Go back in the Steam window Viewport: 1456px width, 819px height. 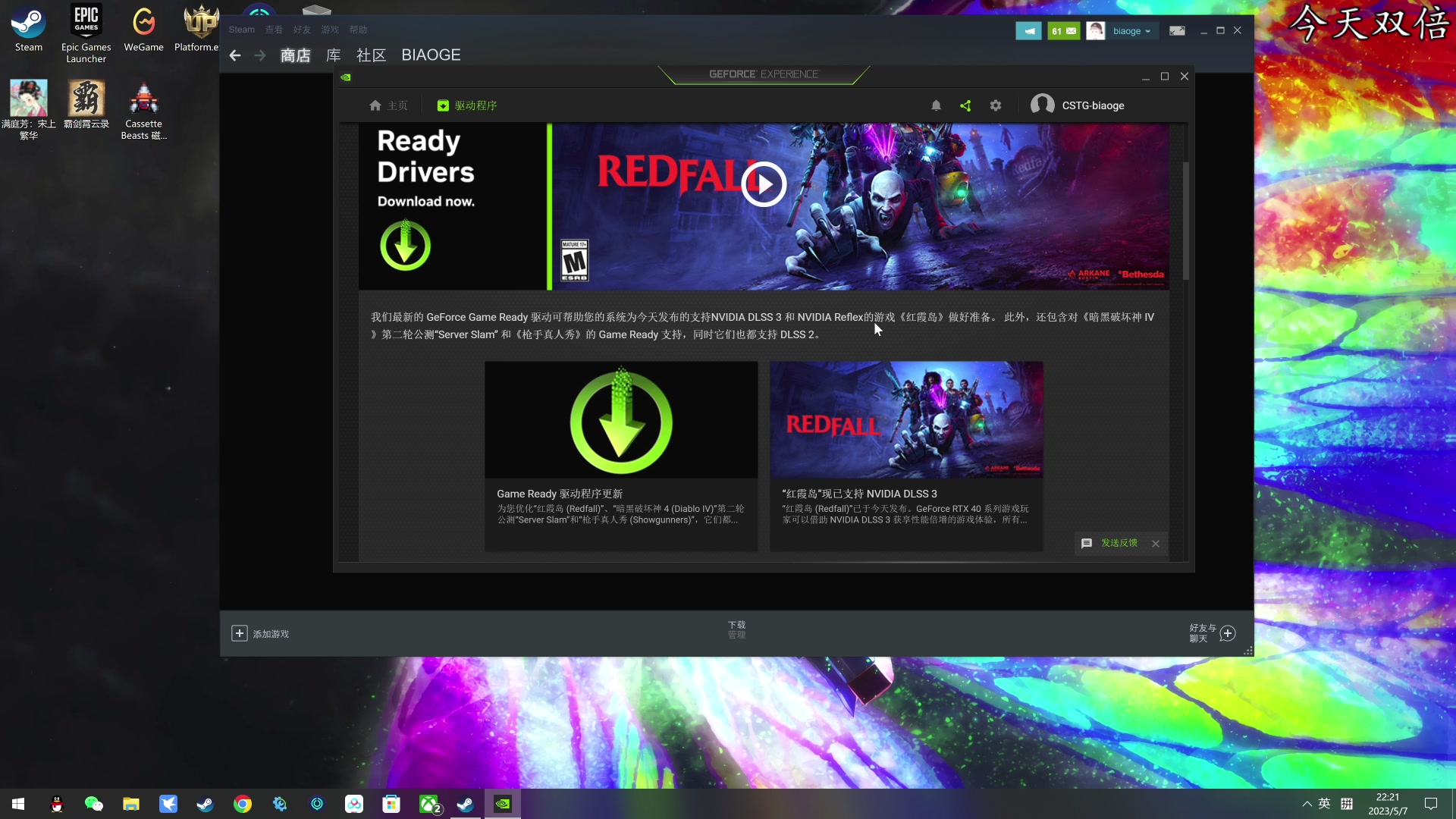click(x=235, y=55)
